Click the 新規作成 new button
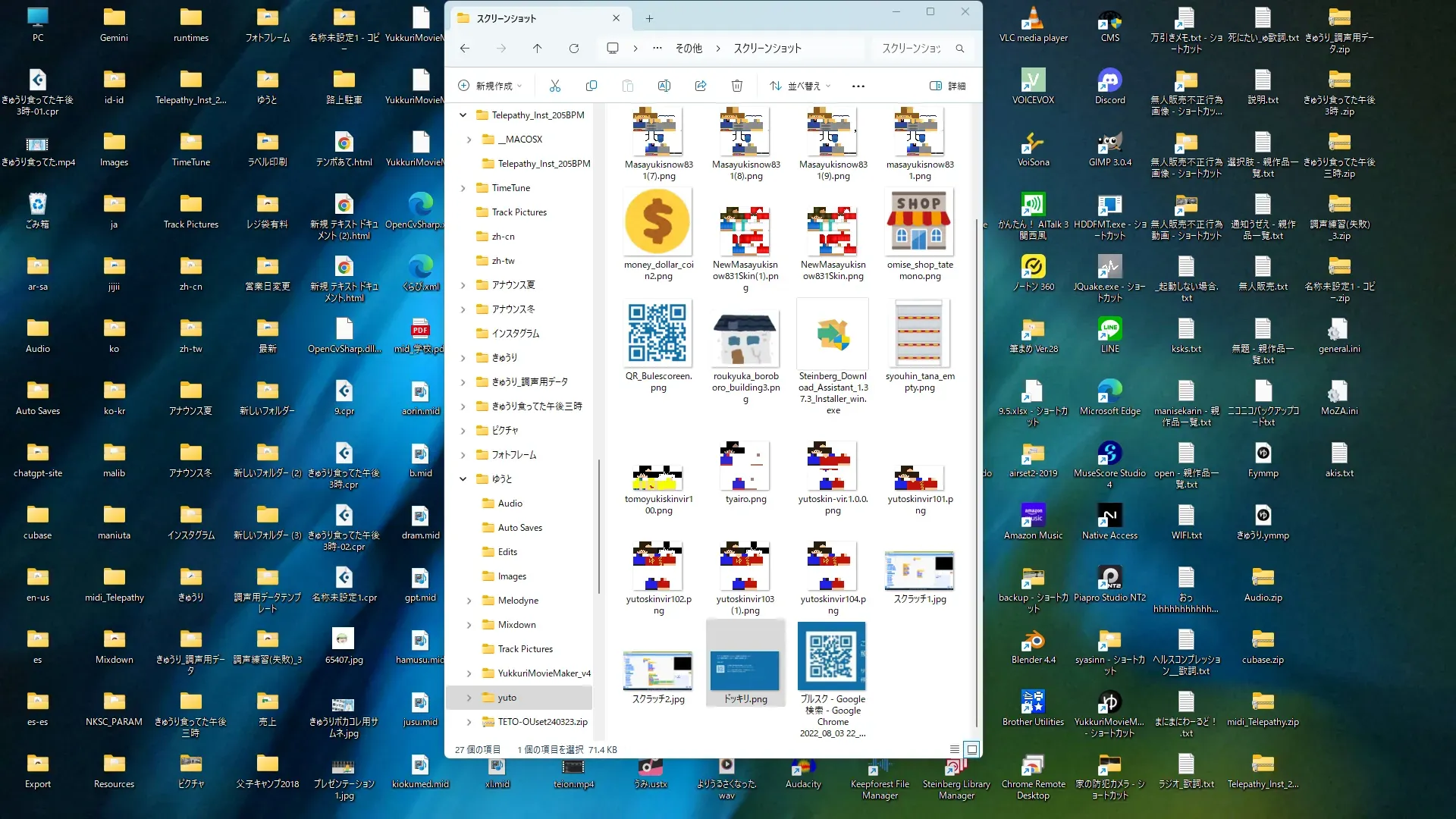 tap(491, 86)
